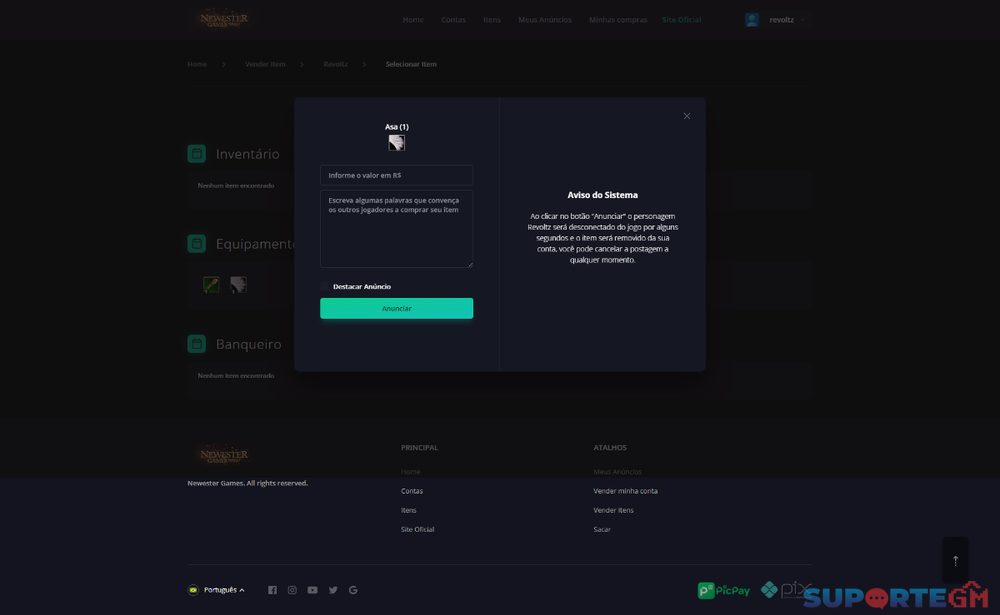Screen dimensions: 1000x615
Task: Select the wing item in Equipamentos
Action: point(238,285)
